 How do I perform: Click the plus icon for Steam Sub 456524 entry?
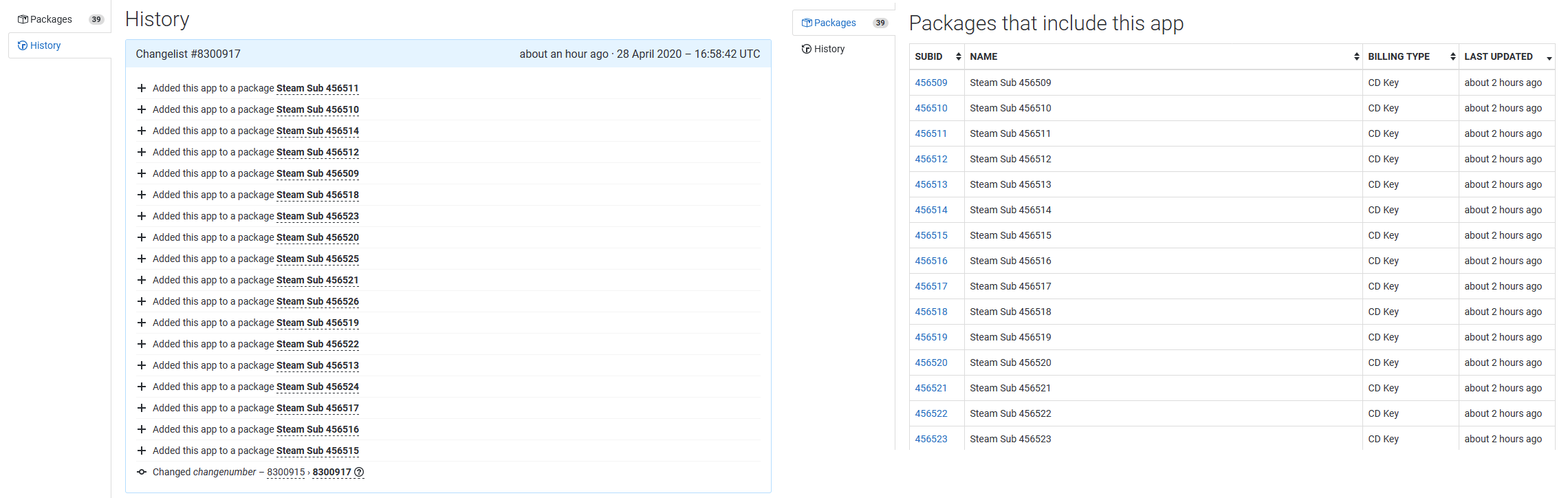click(x=142, y=387)
